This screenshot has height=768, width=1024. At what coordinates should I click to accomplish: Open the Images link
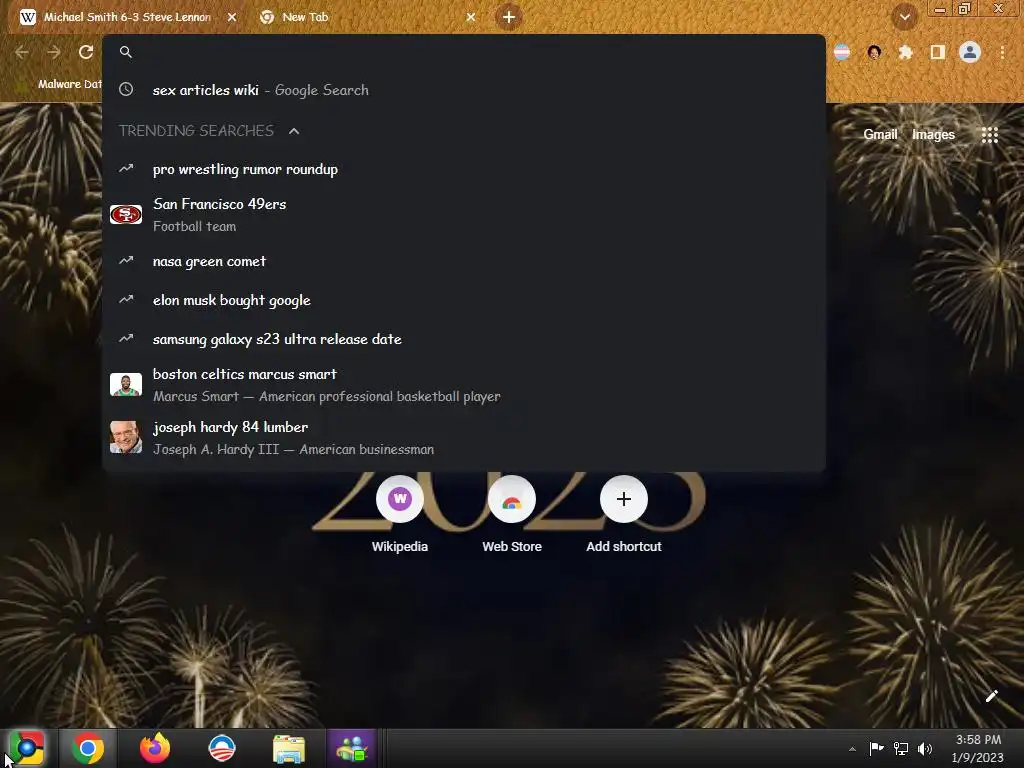coord(933,135)
